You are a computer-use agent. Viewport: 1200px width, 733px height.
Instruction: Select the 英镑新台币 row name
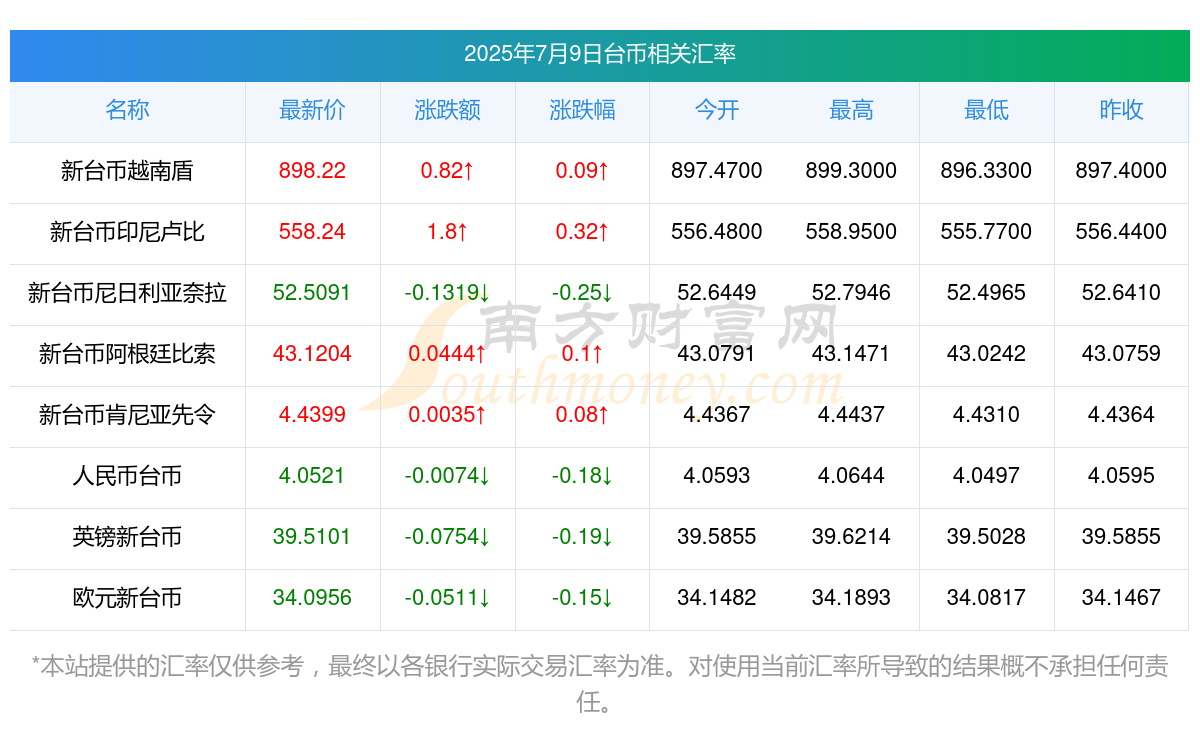click(x=127, y=537)
